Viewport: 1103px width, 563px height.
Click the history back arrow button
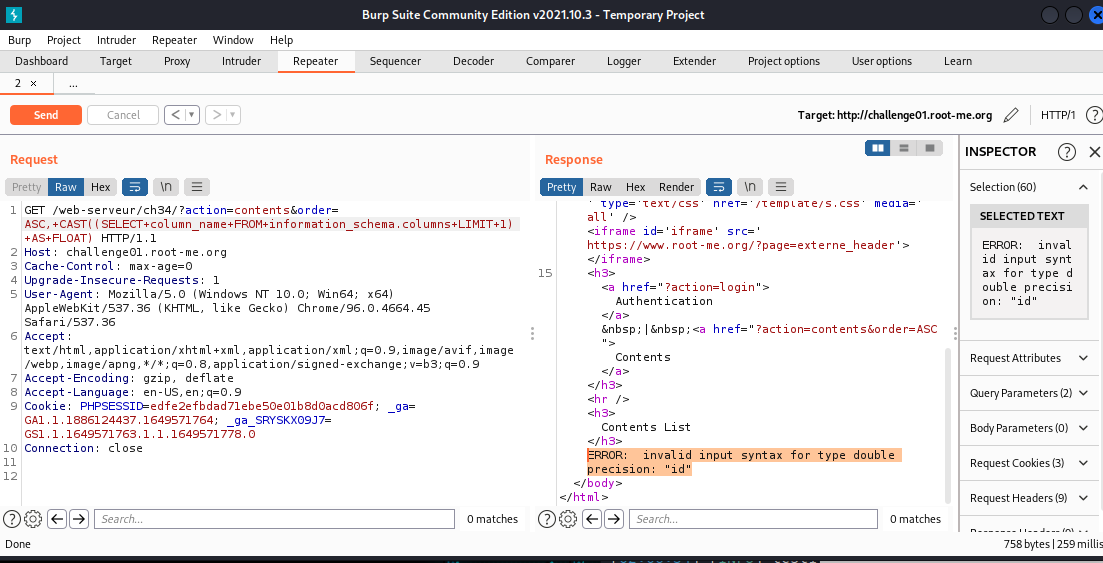[175, 115]
